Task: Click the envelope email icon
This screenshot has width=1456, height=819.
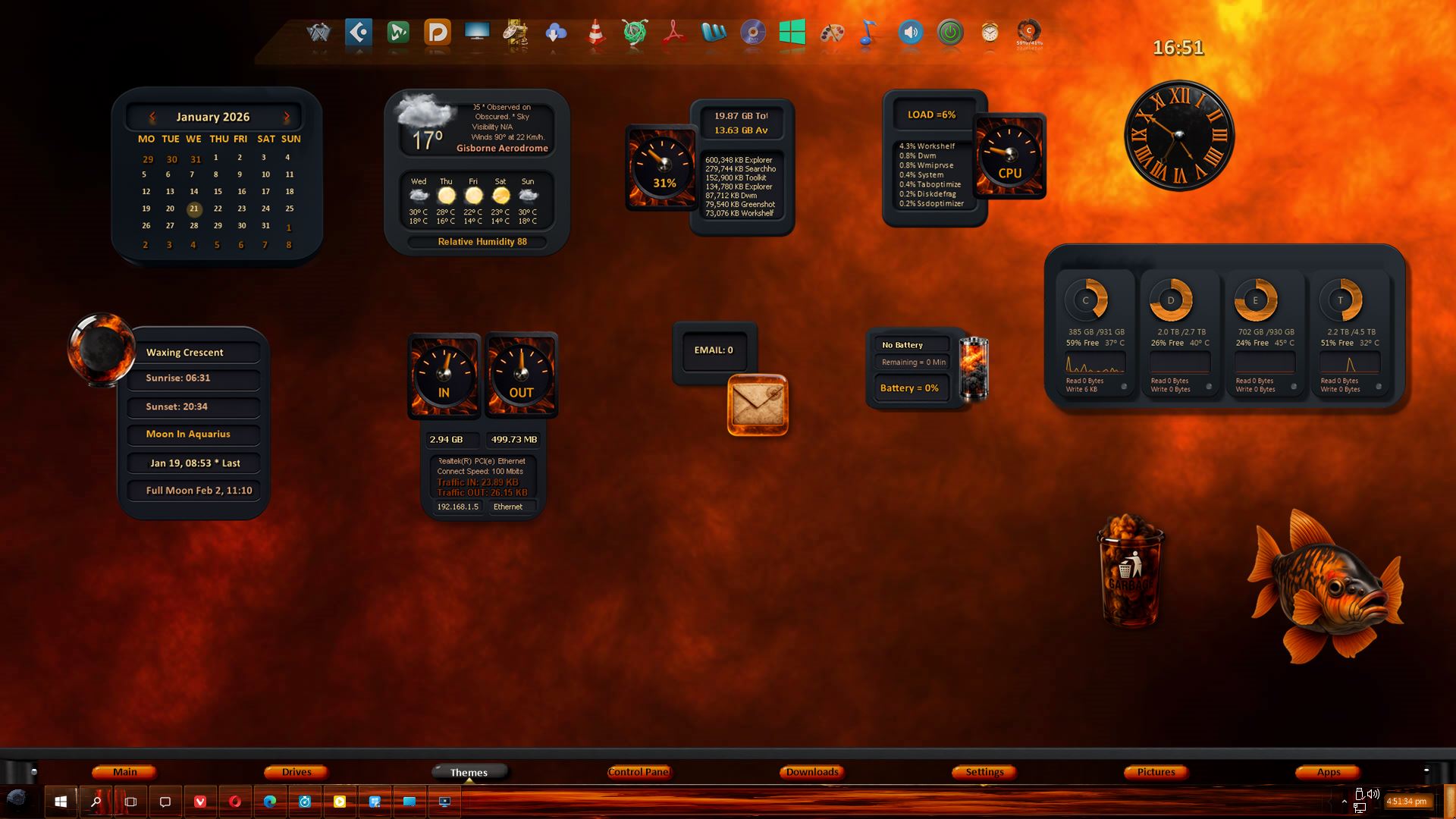Action: (758, 405)
